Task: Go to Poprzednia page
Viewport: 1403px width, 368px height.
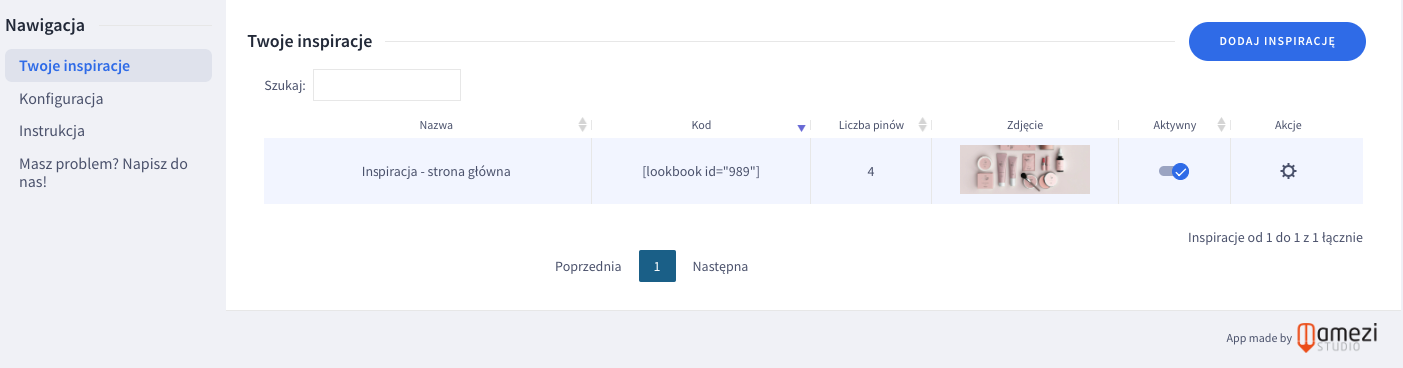Action: (588, 267)
